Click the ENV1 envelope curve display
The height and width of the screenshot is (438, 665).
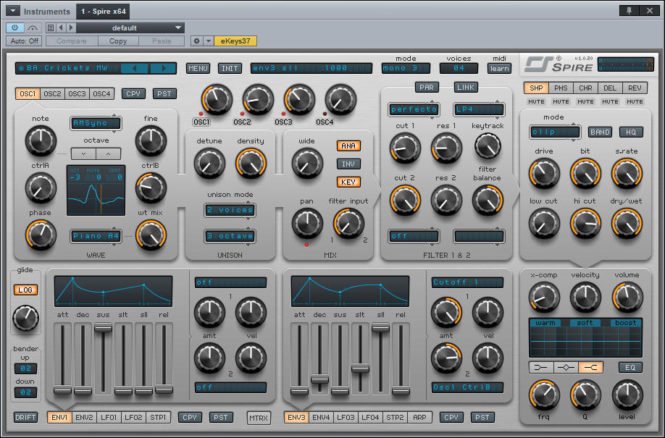coord(113,291)
